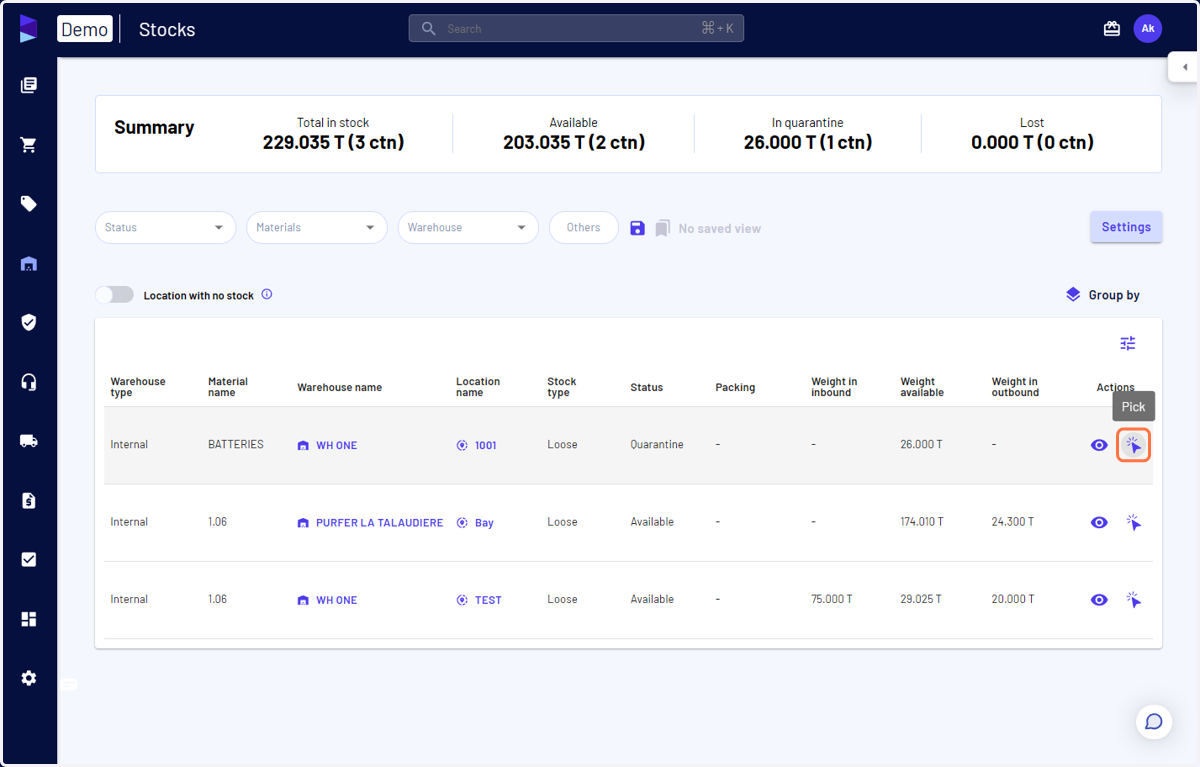Click the Pick icon for BATTERIES row

(x=1133, y=445)
